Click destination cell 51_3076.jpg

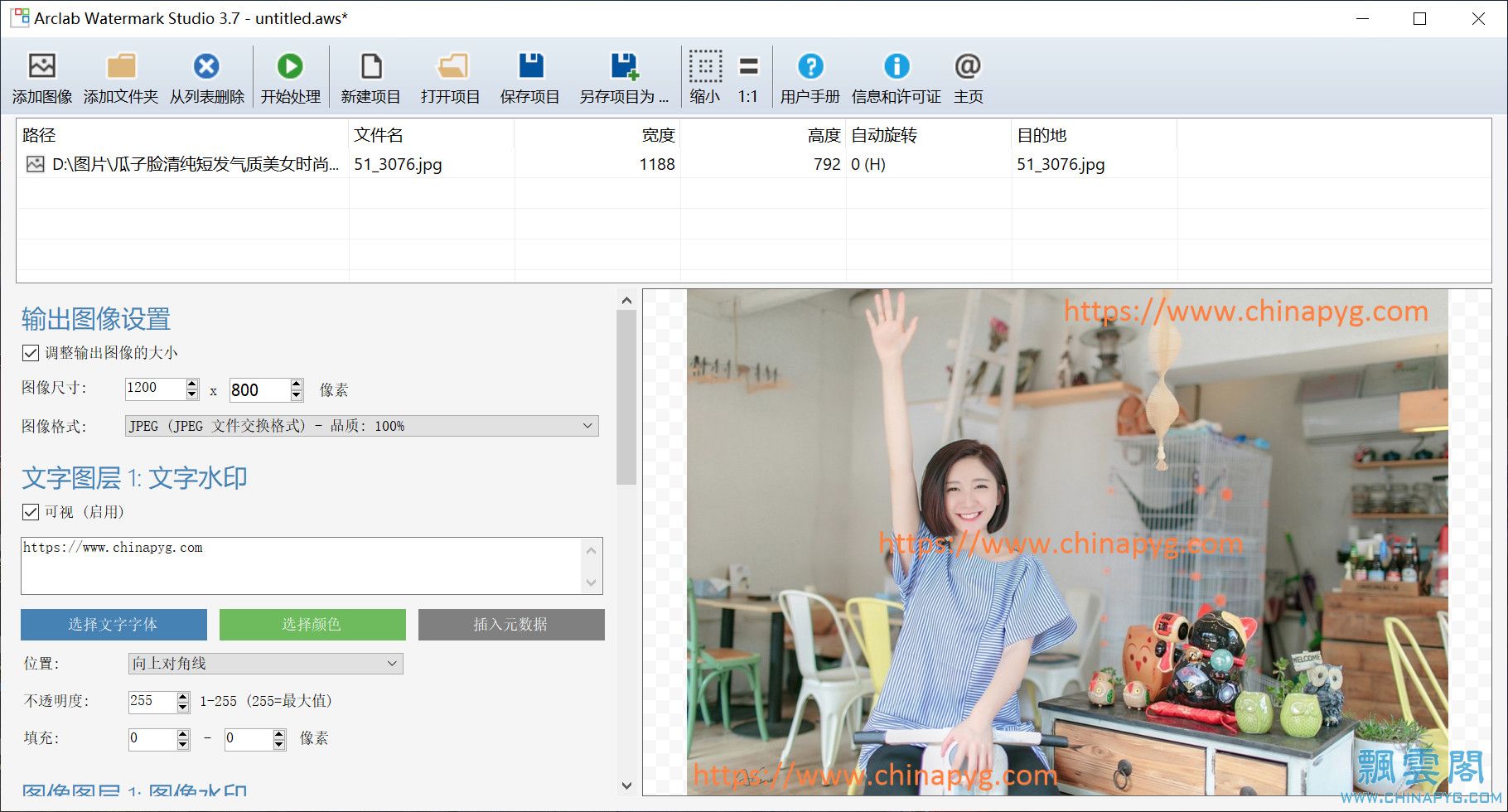[x=1061, y=164]
